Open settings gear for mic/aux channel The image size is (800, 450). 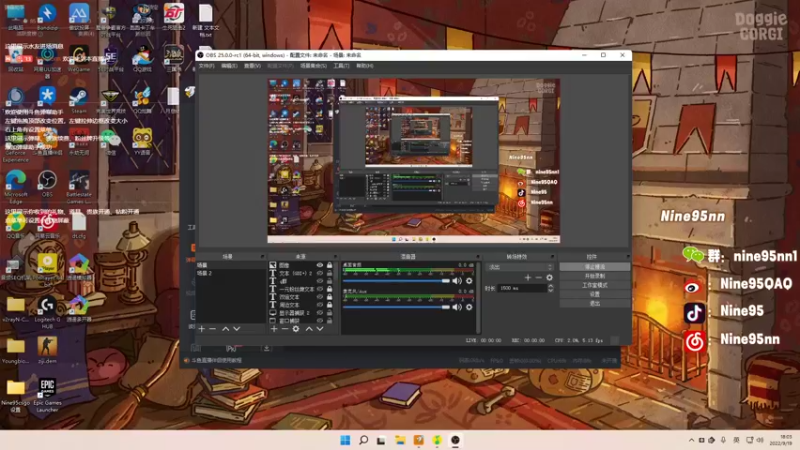469,307
